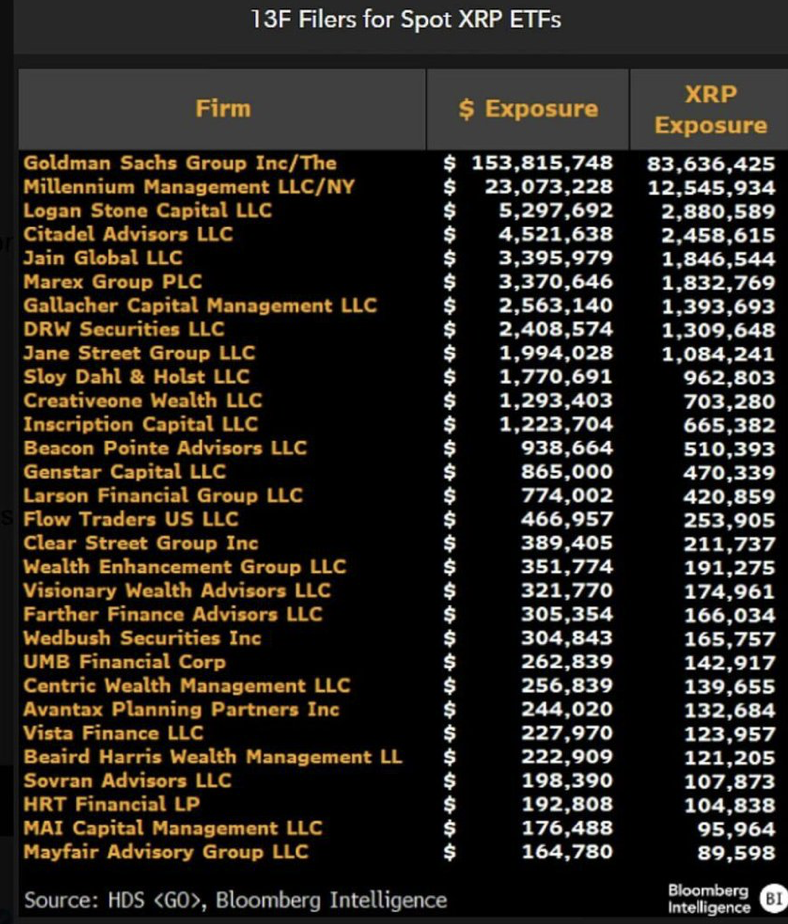
Task: Click the Firm column header
Action: [223, 109]
